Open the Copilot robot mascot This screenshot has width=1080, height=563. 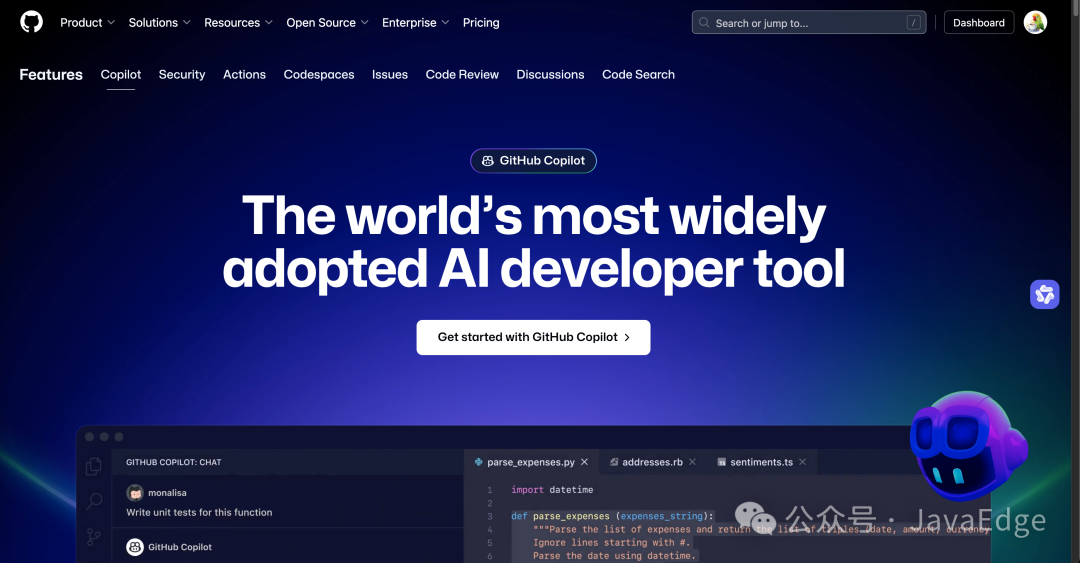[968, 446]
